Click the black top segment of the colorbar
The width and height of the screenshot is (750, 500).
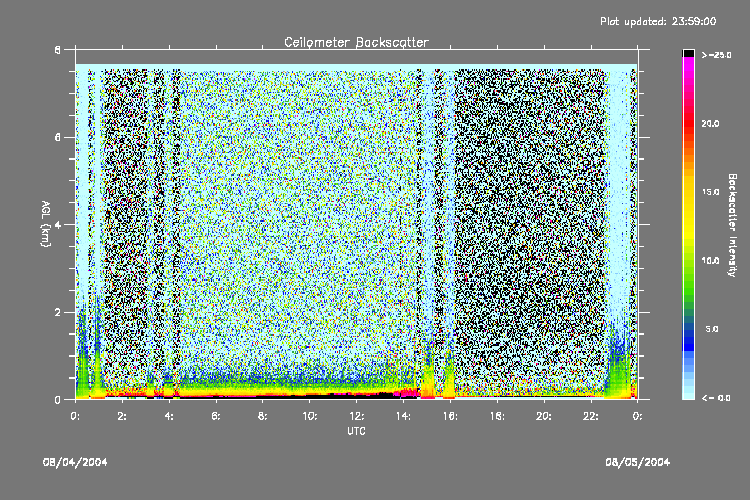688,53
